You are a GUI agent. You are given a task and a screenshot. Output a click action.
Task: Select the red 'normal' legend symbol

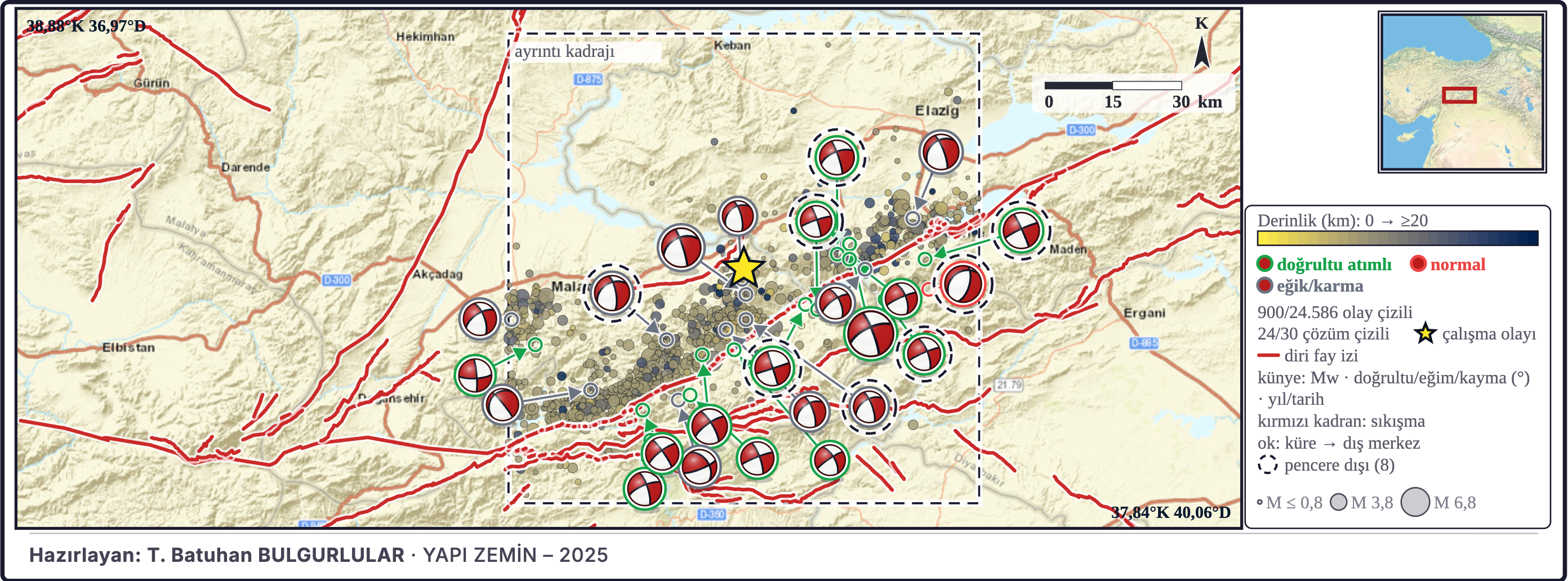point(1418,264)
